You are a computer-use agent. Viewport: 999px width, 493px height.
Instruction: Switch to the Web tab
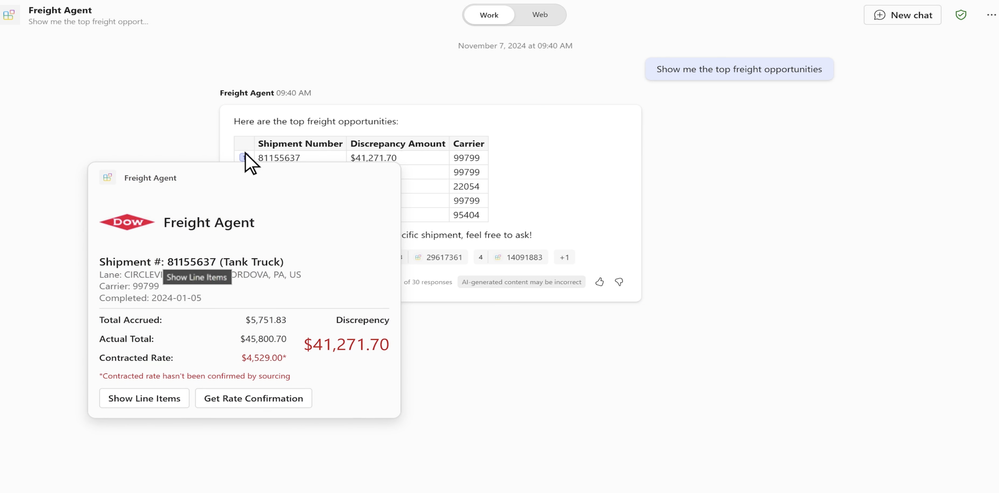540,15
